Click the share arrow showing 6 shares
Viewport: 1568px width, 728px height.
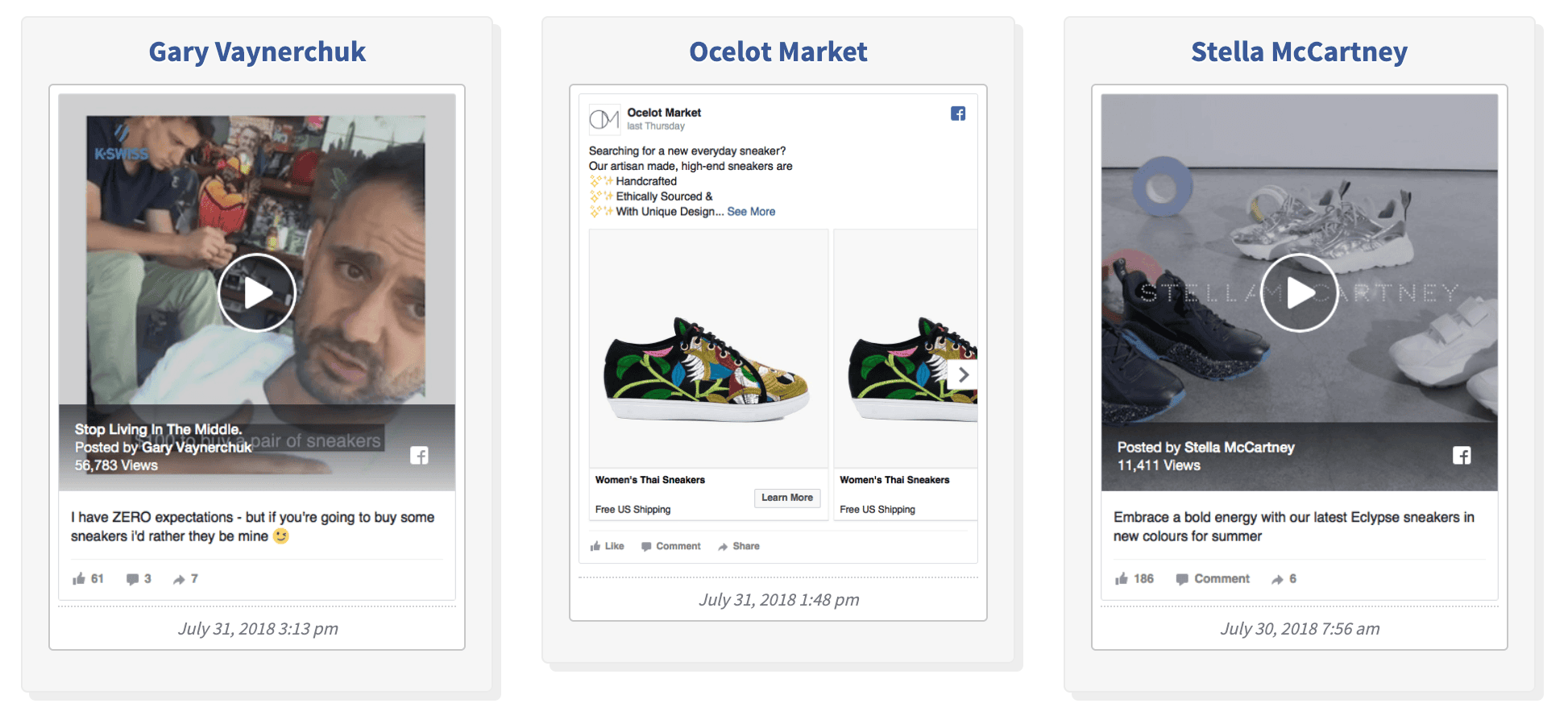tap(1277, 579)
